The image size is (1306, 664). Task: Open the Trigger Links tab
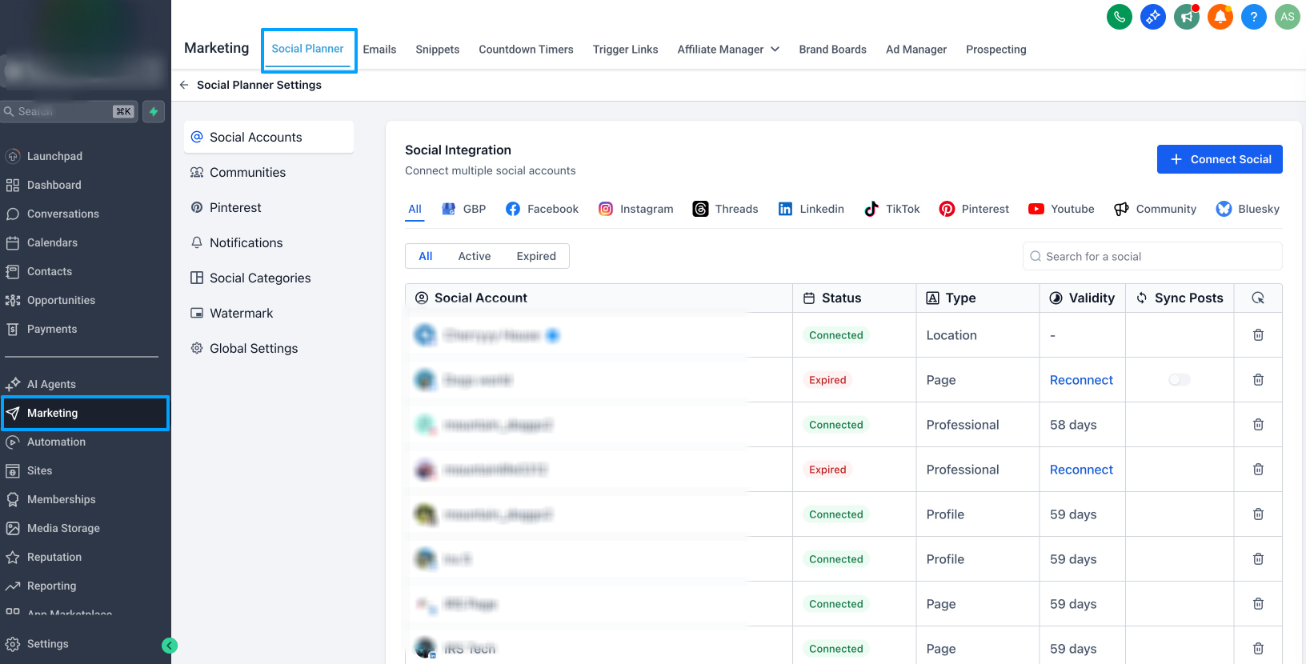pyautogui.click(x=625, y=49)
